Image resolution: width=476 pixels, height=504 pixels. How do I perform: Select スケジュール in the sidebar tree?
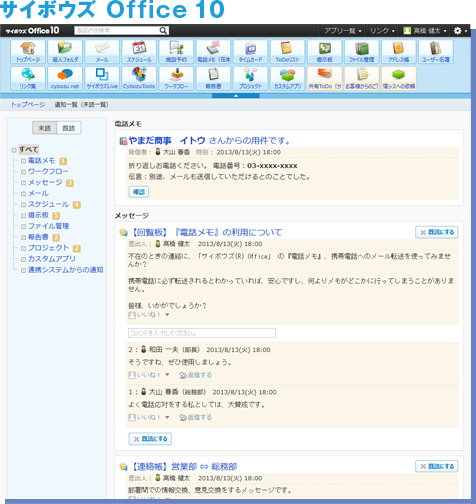point(48,204)
